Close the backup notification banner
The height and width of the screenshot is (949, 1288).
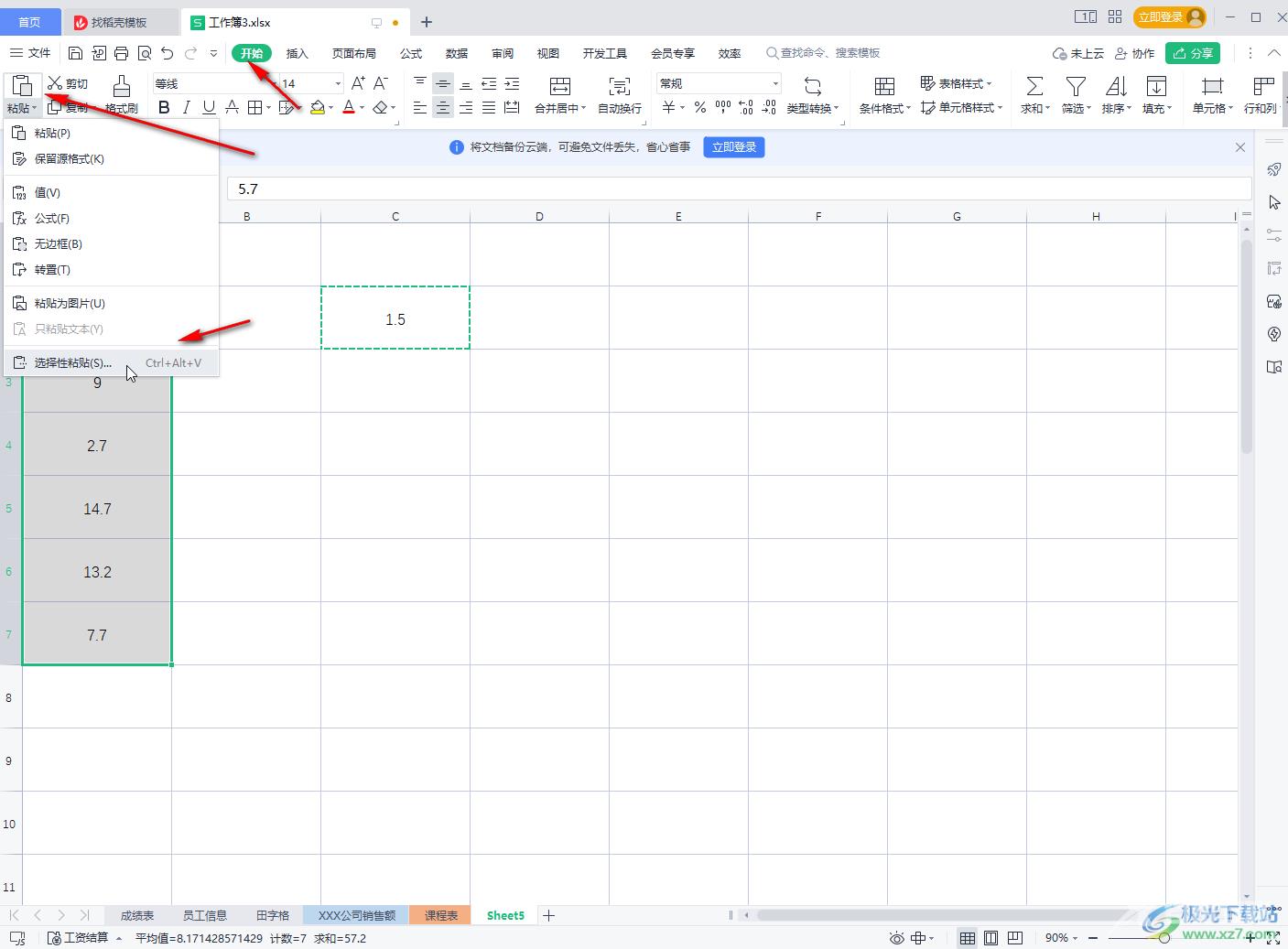(1240, 147)
